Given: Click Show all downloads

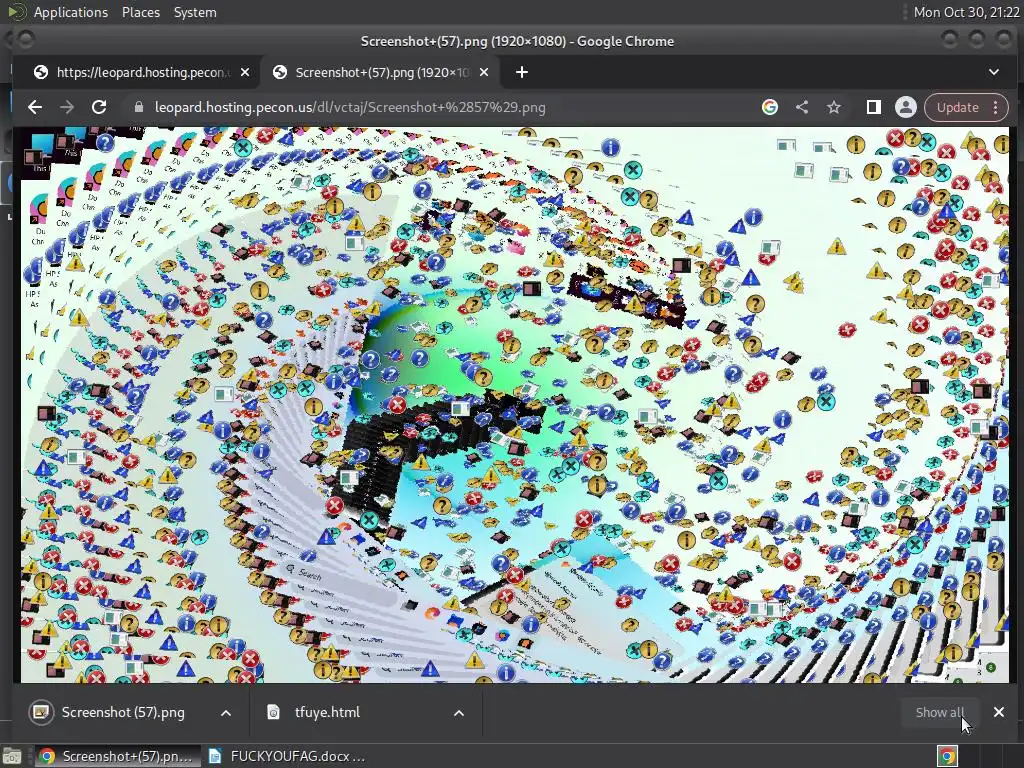Looking at the screenshot, I should click(939, 712).
